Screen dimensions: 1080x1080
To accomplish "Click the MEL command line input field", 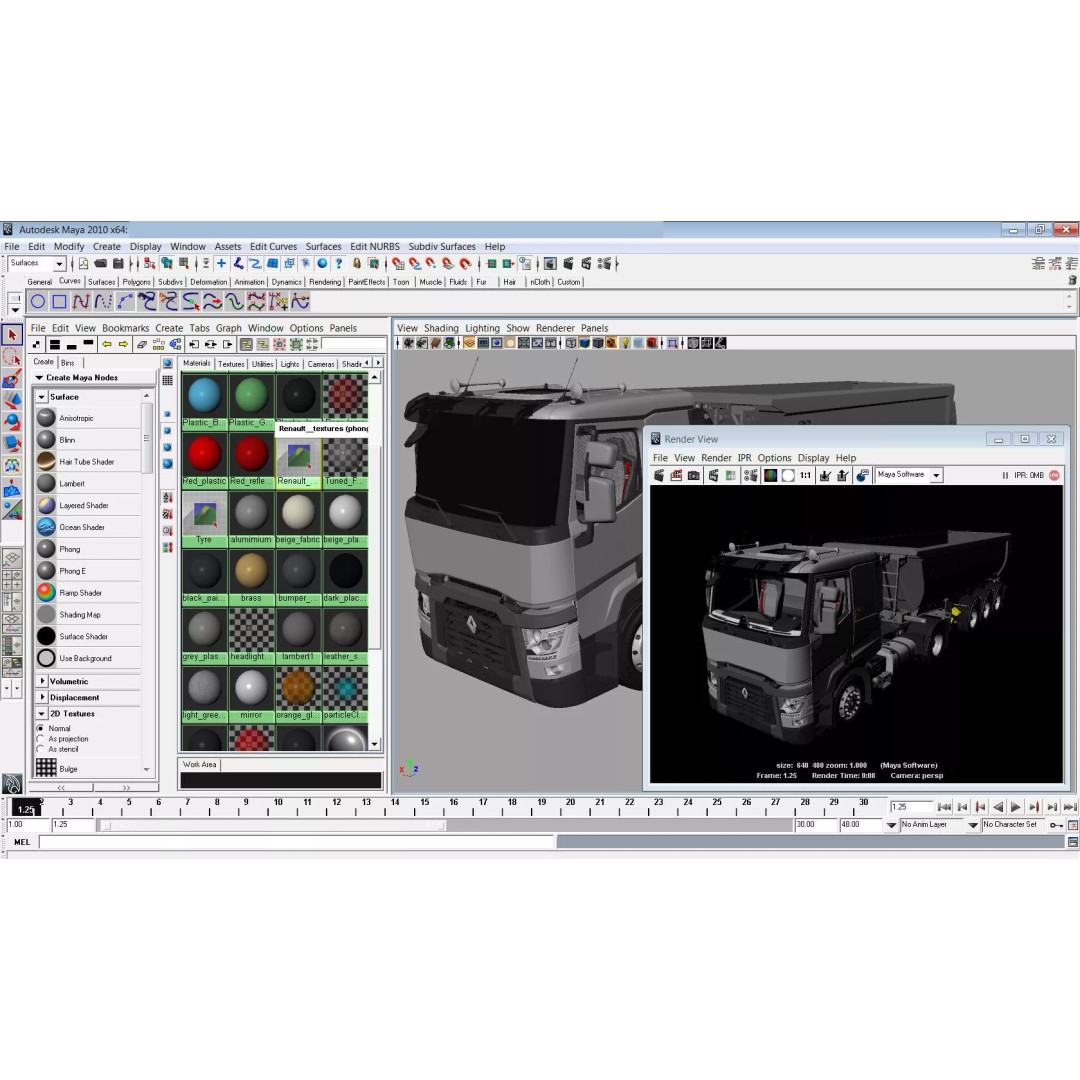I will [297, 842].
